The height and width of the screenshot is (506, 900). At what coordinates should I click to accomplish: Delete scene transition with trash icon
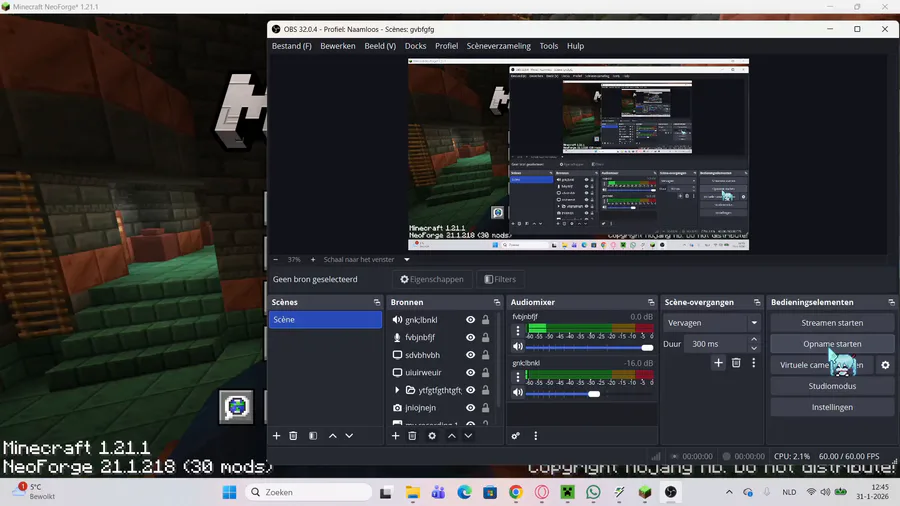tap(736, 363)
